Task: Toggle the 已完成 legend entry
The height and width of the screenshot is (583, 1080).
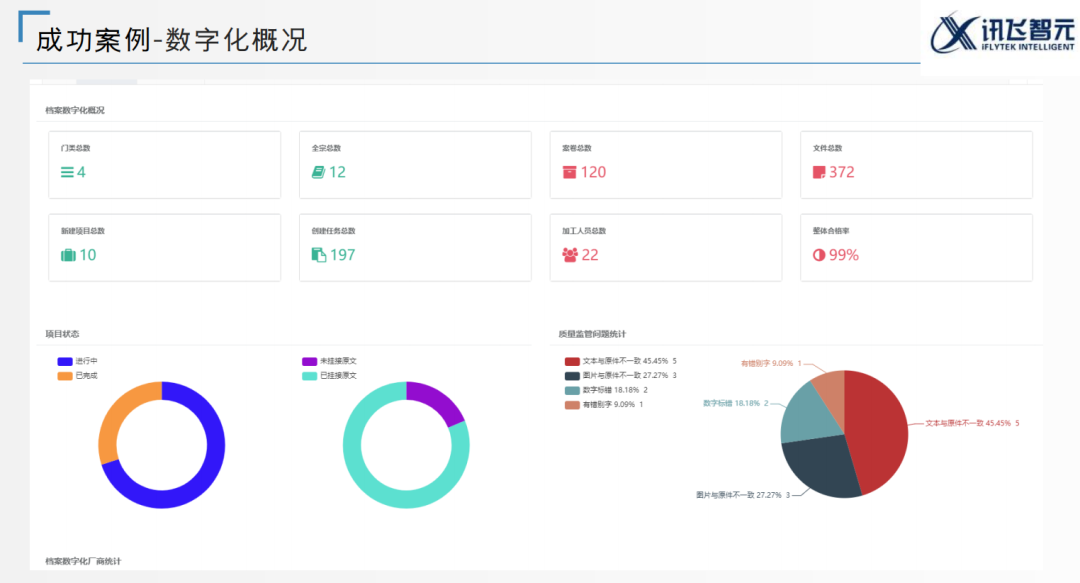Action: [x=78, y=376]
